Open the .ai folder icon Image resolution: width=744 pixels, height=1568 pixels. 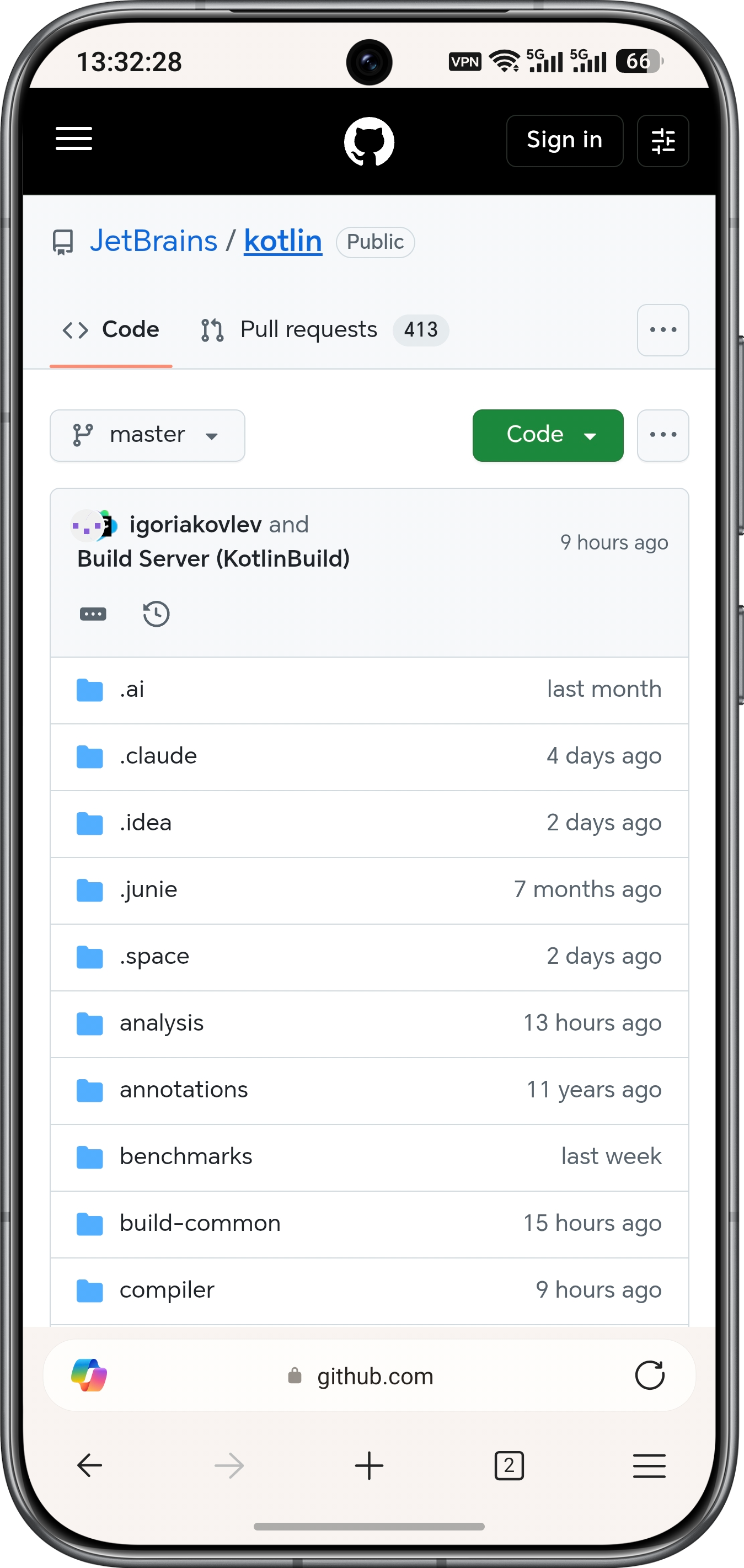(89, 690)
